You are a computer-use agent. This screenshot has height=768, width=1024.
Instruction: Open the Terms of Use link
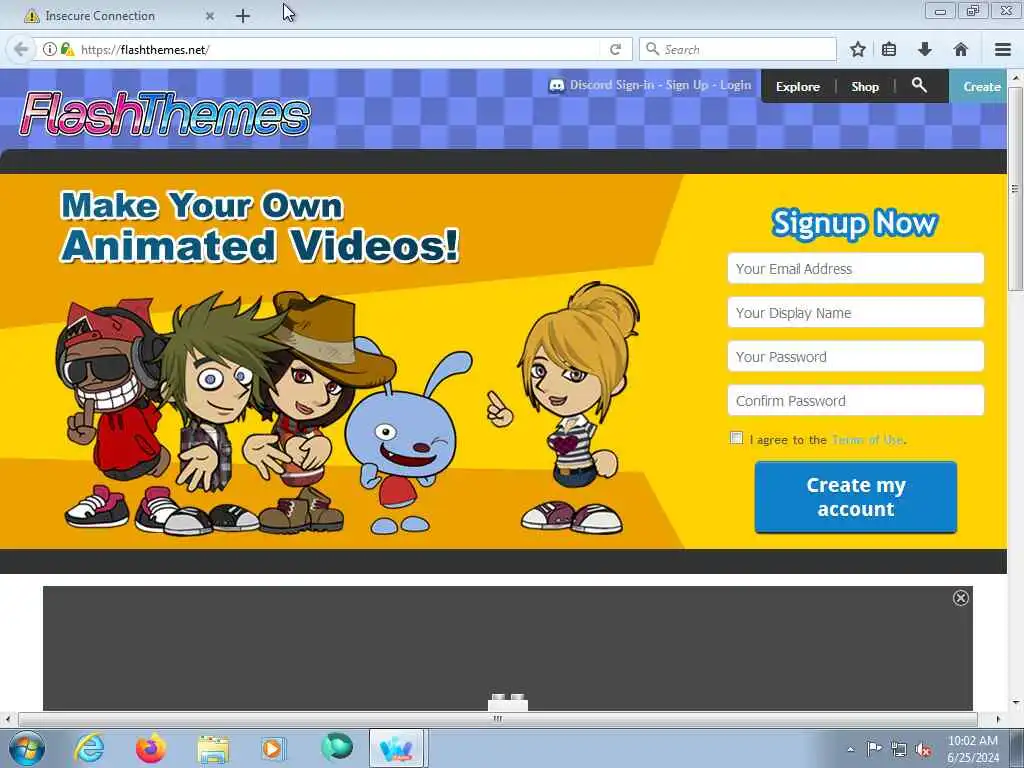pyautogui.click(x=868, y=440)
